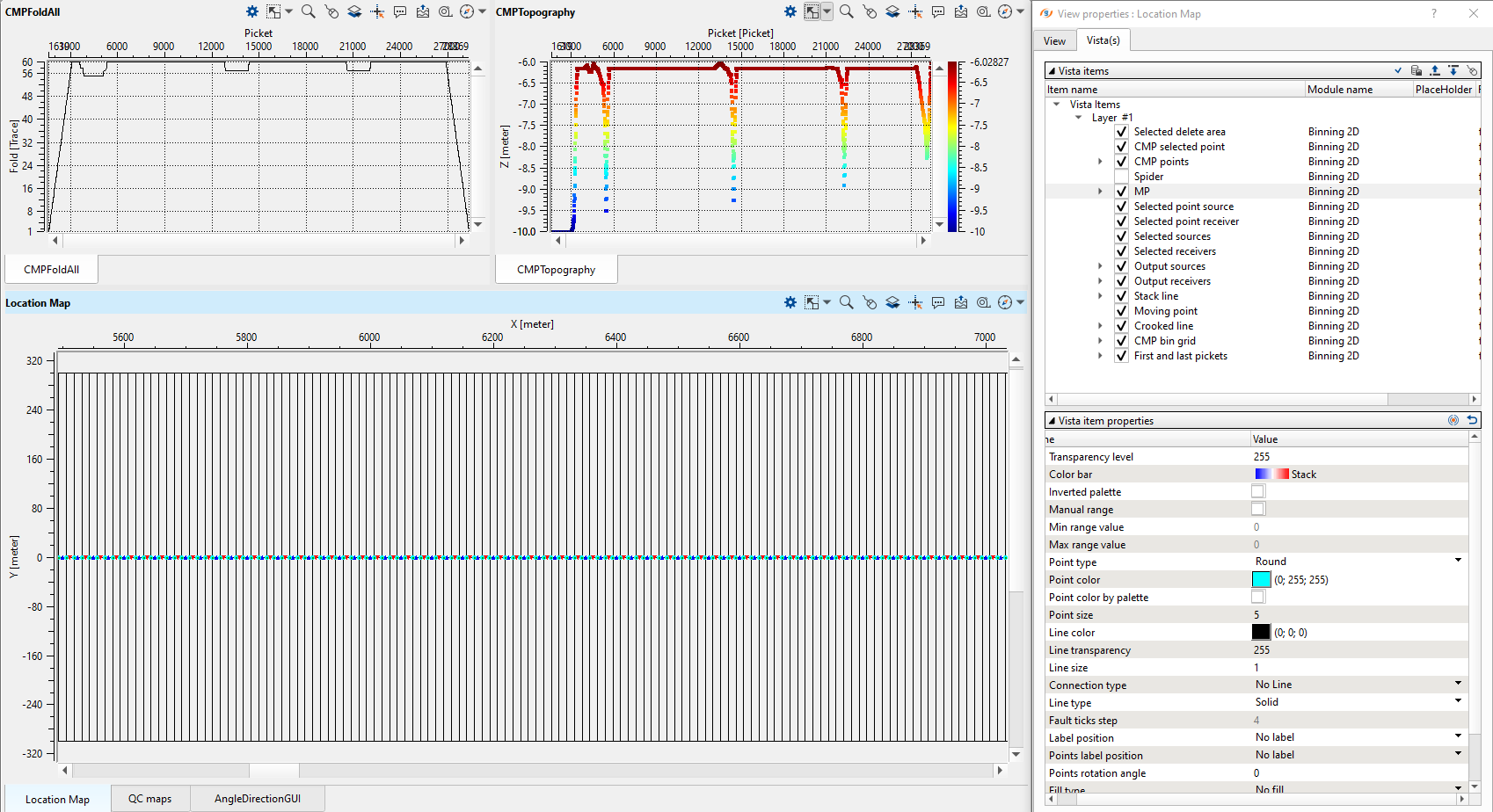
Task: Open the Point type dropdown
Action: pyautogui.click(x=1458, y=561)
